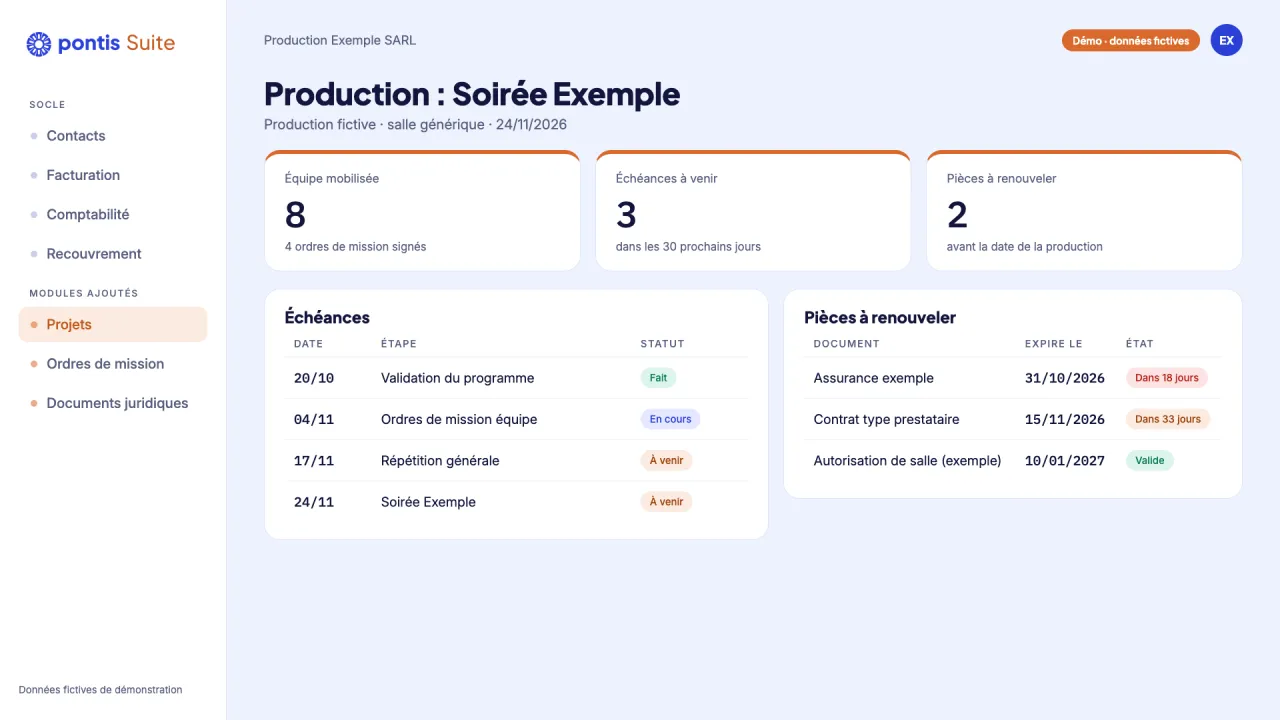Select the Projets menu item
Screen dimensions: 1280x720
pos(113,324)
